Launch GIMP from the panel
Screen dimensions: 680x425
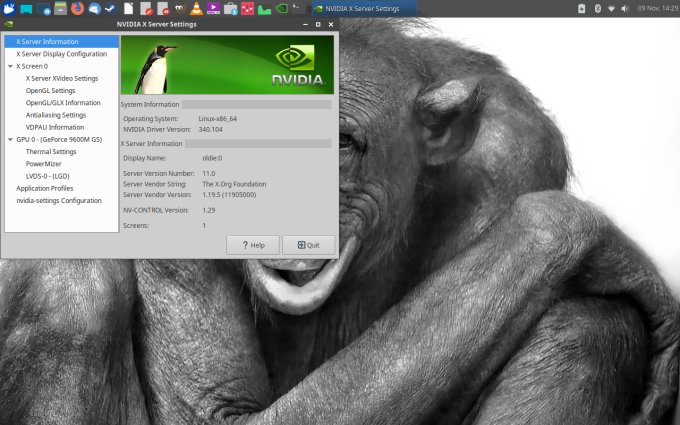click(x=179, y=8)
